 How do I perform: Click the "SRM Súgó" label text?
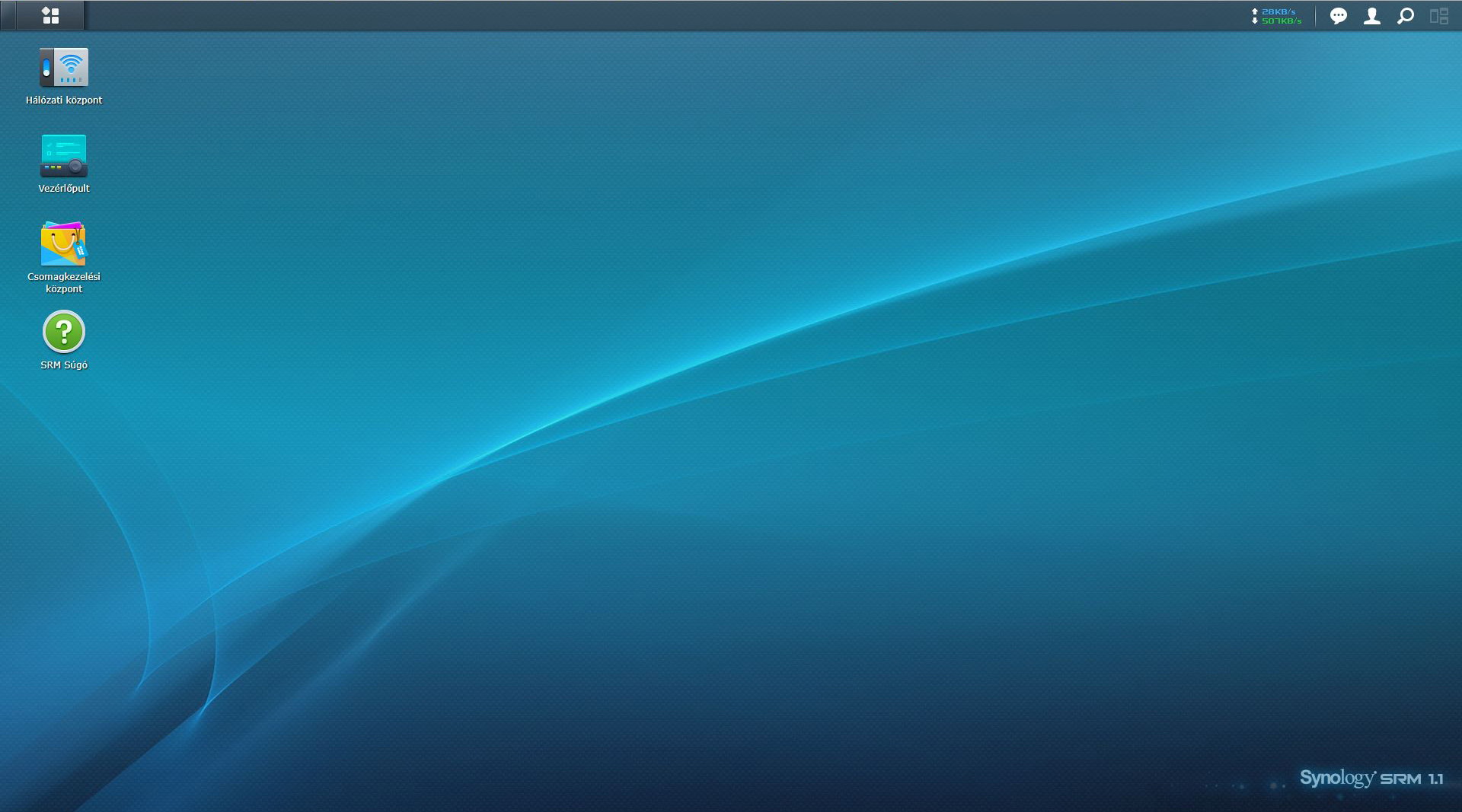click(64, 365)
